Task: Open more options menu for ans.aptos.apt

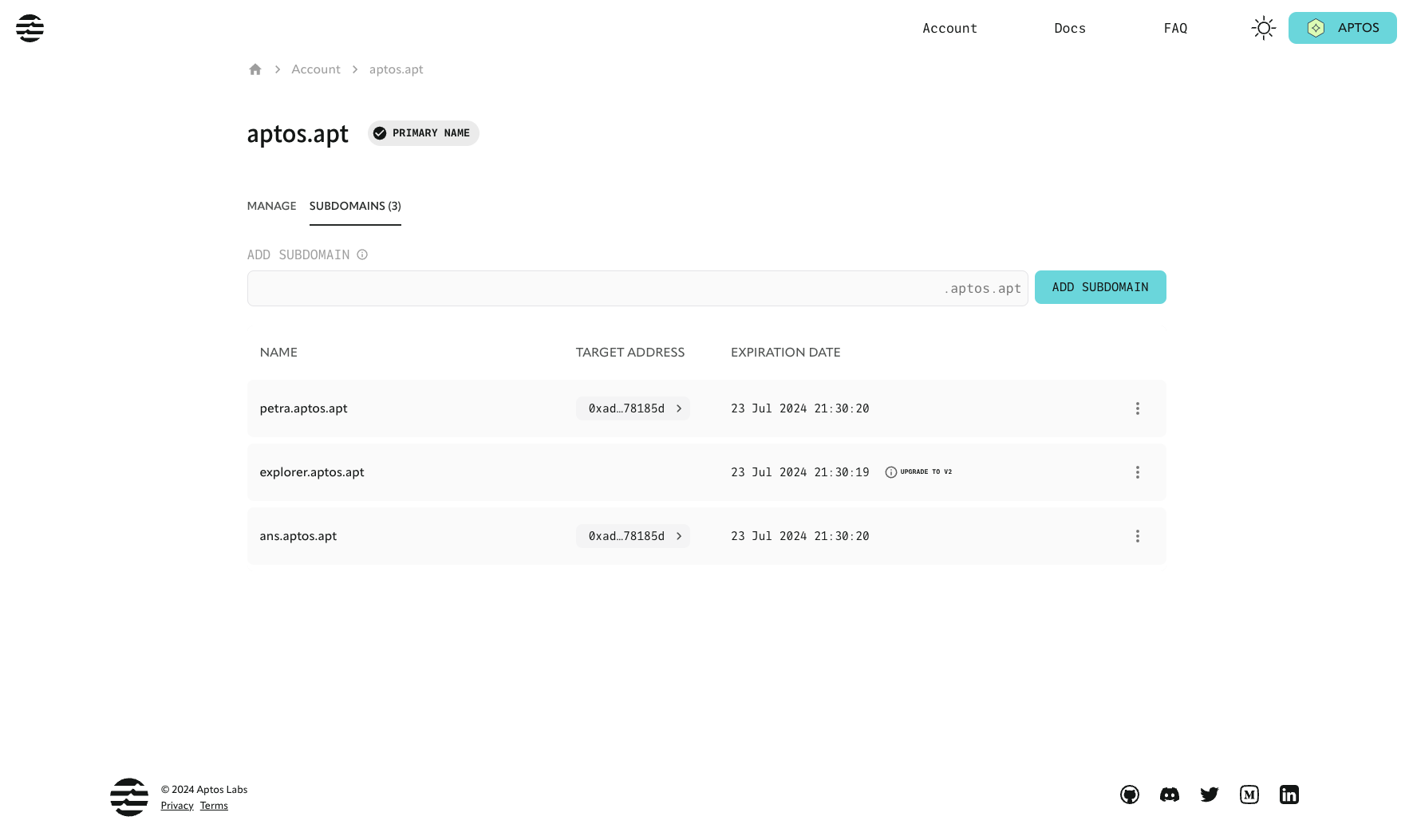Action: [1138, 536]
